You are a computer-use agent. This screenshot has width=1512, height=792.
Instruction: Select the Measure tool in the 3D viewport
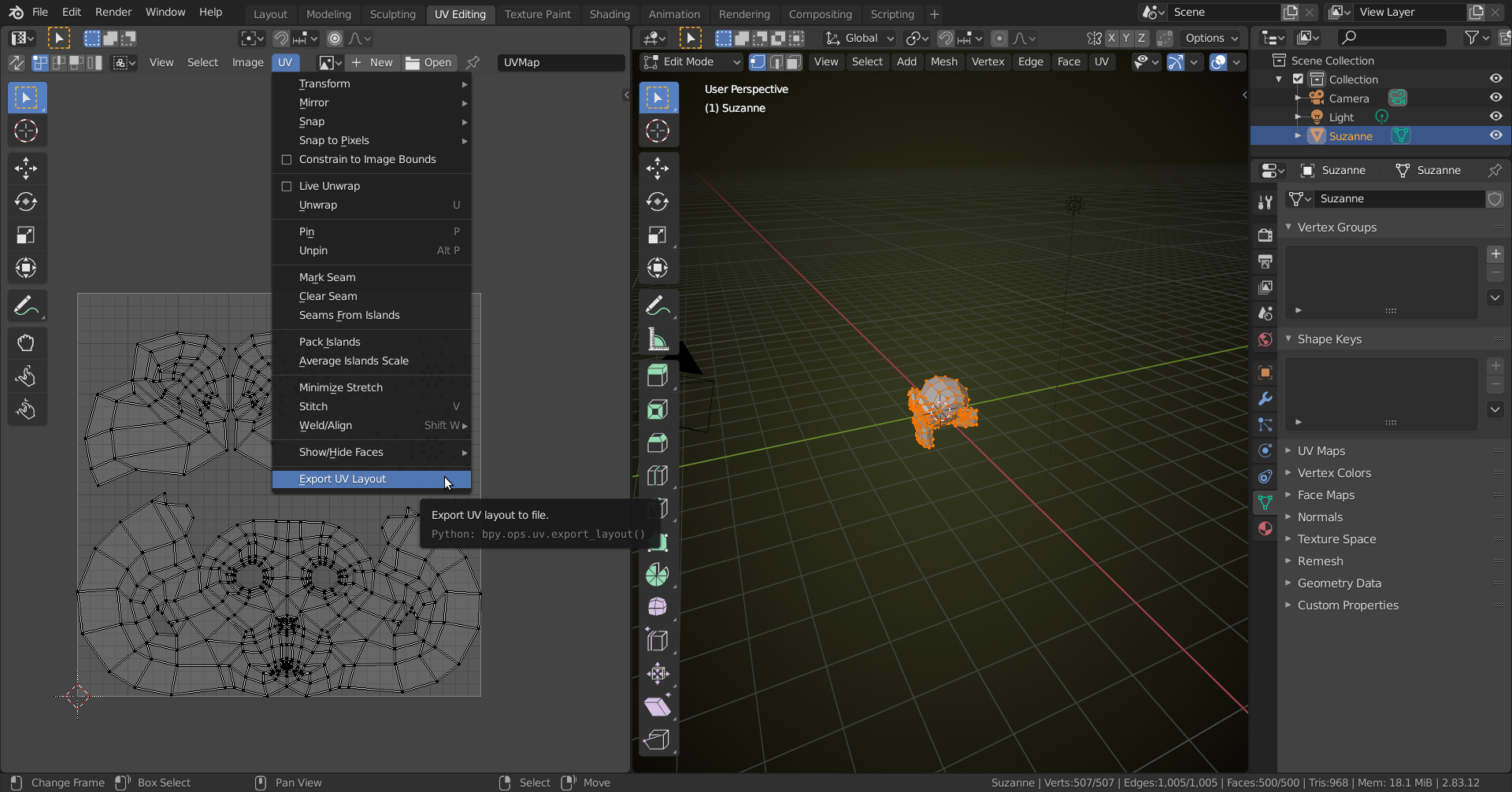pos(658,340)
